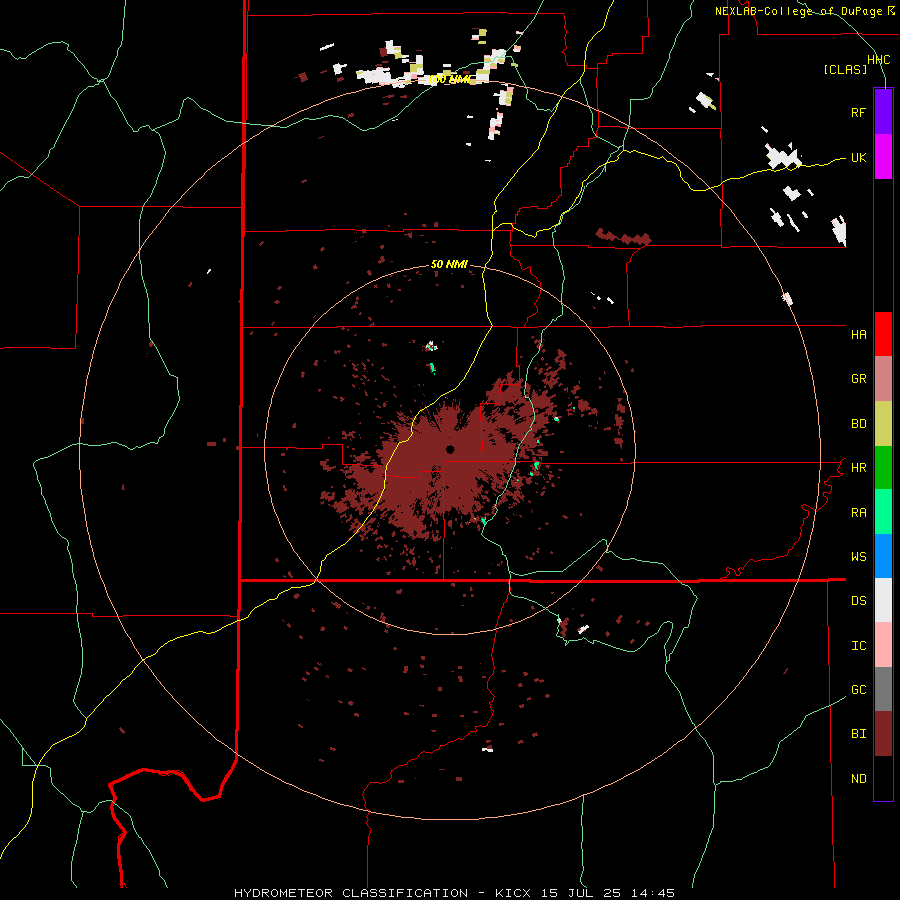Click the HYDROMETEOR CLASSIFICATION title text

[351, 893]
